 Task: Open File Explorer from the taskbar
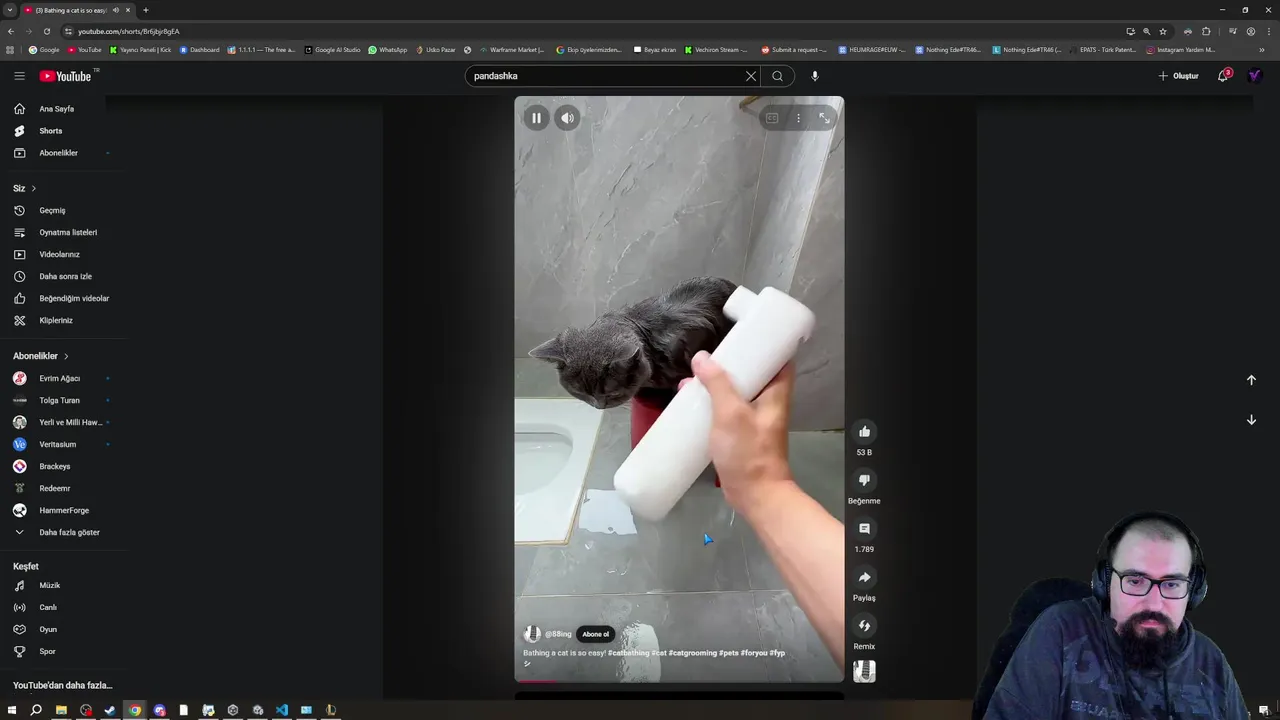point(61,710)
